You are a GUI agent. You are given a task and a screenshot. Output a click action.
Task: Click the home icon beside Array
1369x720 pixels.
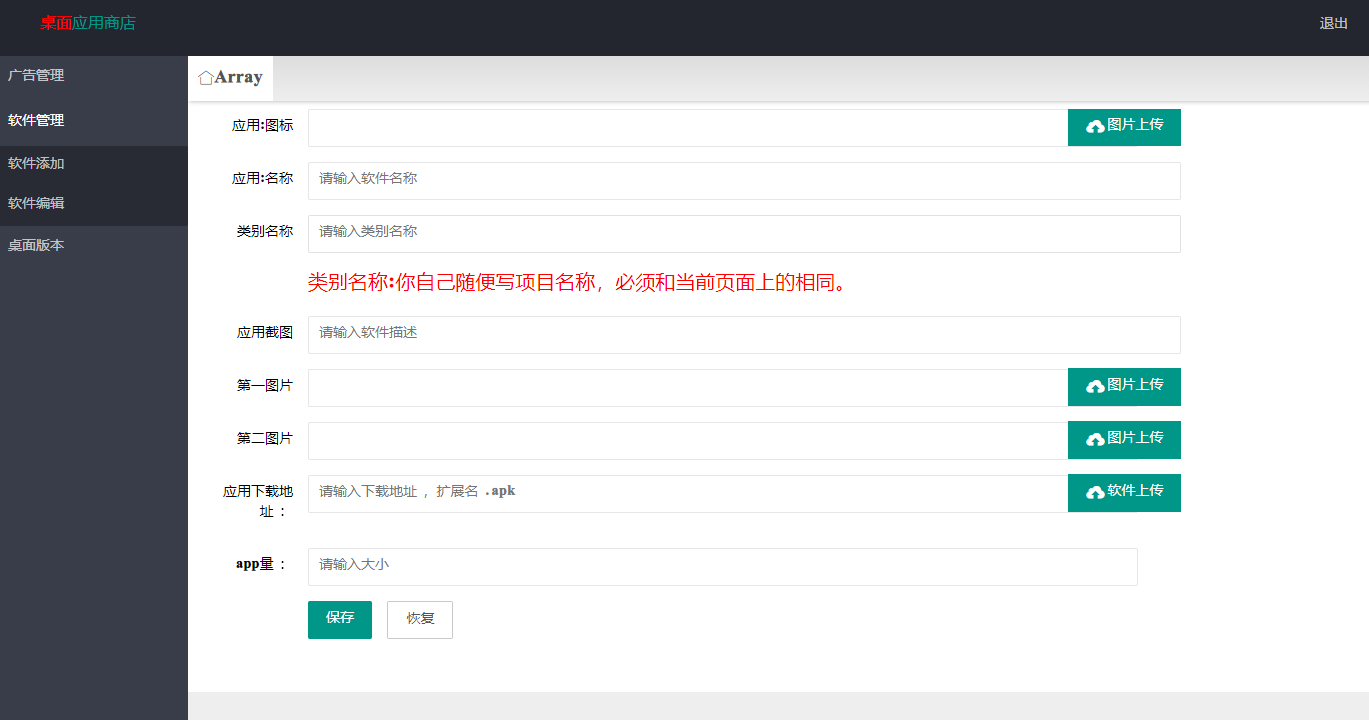pyautogui.click(x=205, y=78)
